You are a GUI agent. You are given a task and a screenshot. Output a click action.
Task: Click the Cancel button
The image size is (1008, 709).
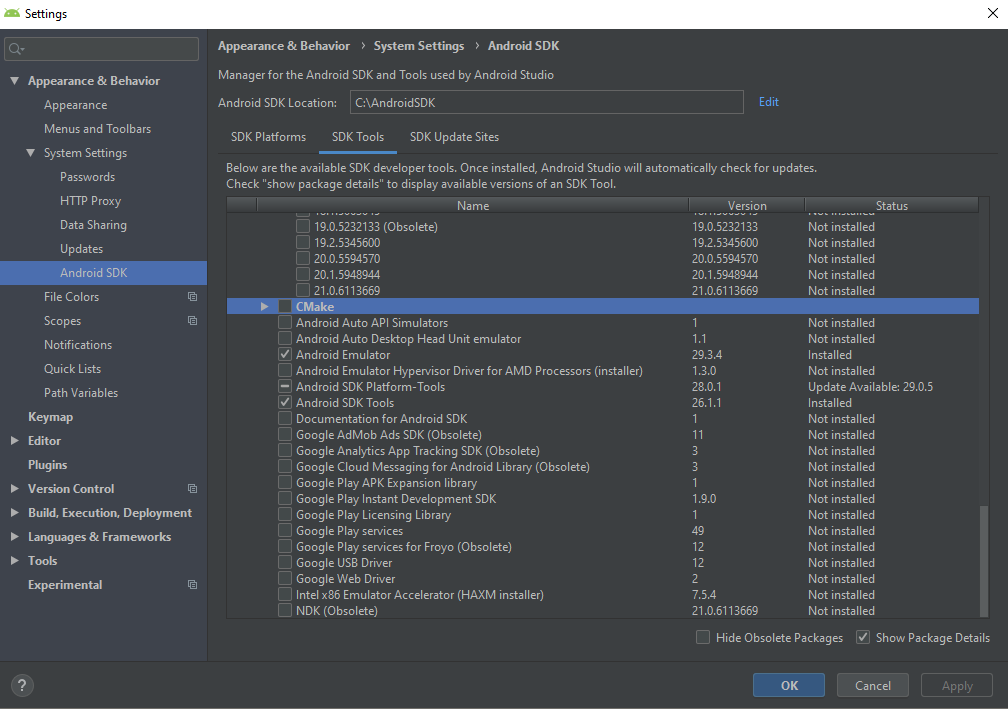872,685
